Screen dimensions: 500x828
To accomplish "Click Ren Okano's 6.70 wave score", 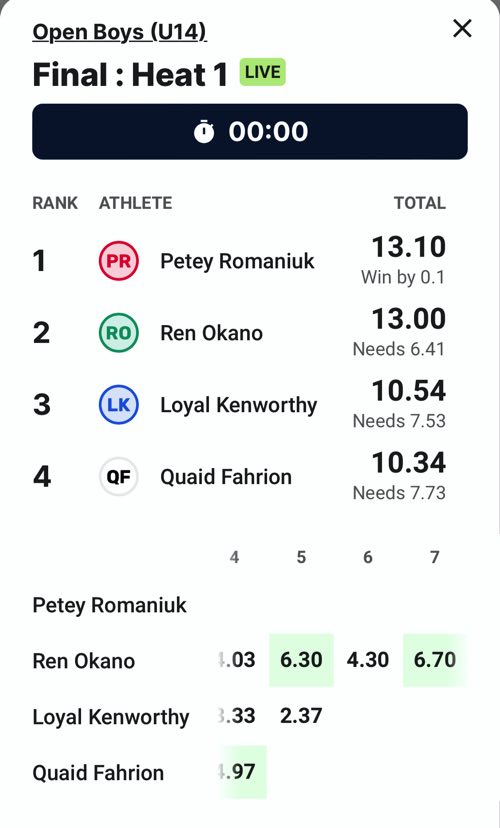I will click(435, 660).
